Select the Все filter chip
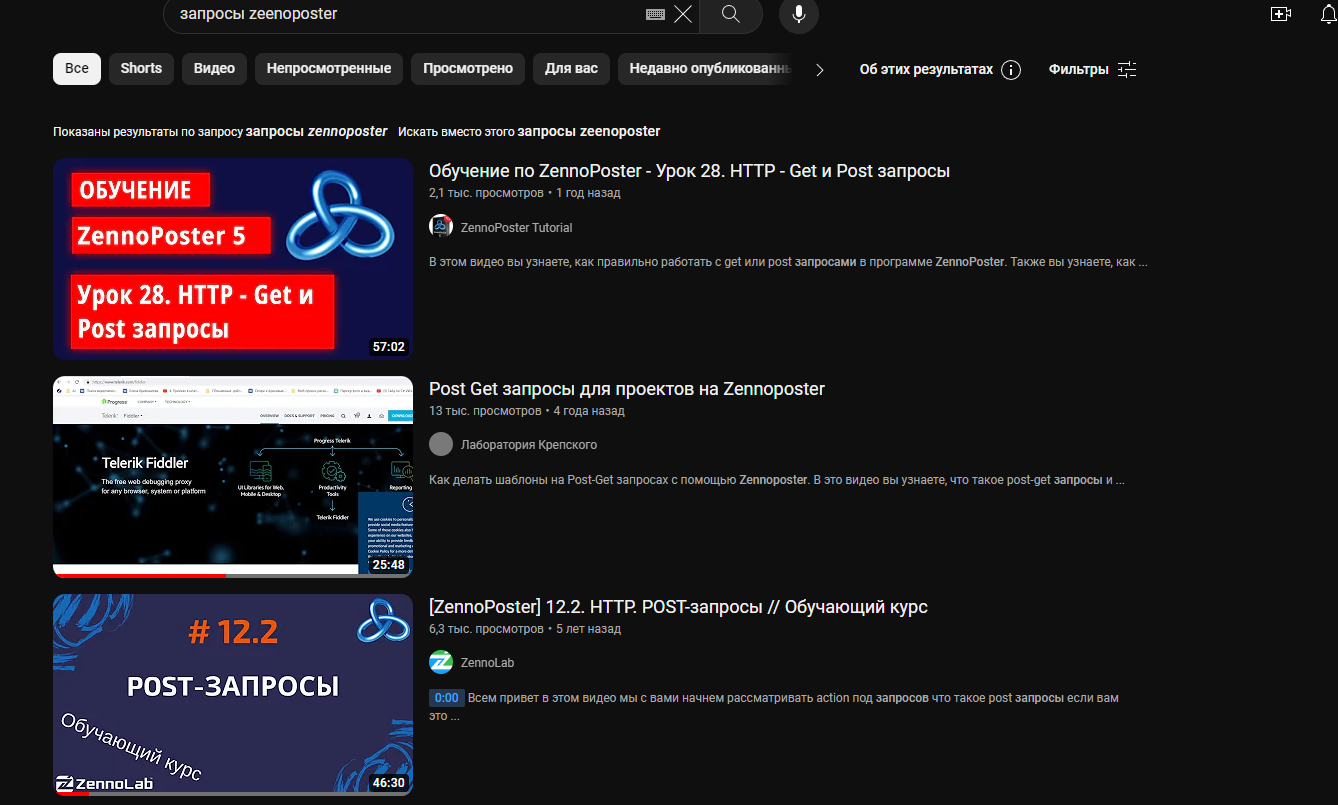Screen dimensions: 1338x805 77,69
